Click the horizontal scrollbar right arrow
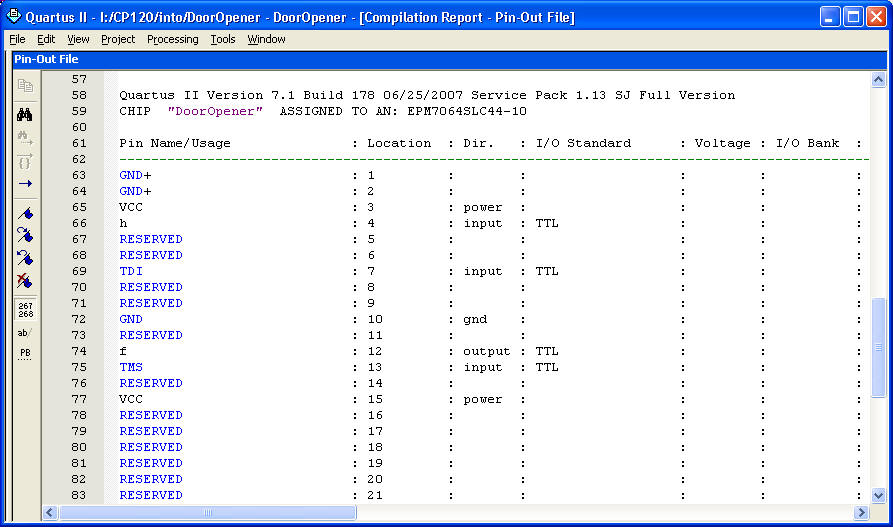Image resolution: width=893 pixels, height=527 pixels. (x=861, y=513)
